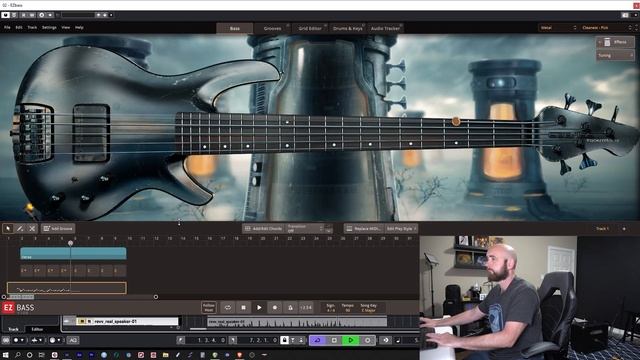Switch to the Bass tab
640x360 pixels.
coord(235,28)
